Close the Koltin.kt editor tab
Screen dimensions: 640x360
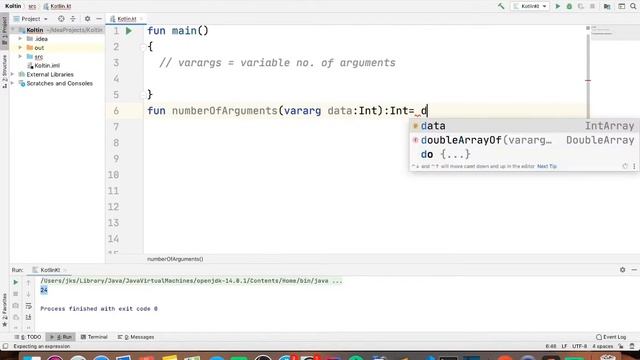(x=142, y=19)
